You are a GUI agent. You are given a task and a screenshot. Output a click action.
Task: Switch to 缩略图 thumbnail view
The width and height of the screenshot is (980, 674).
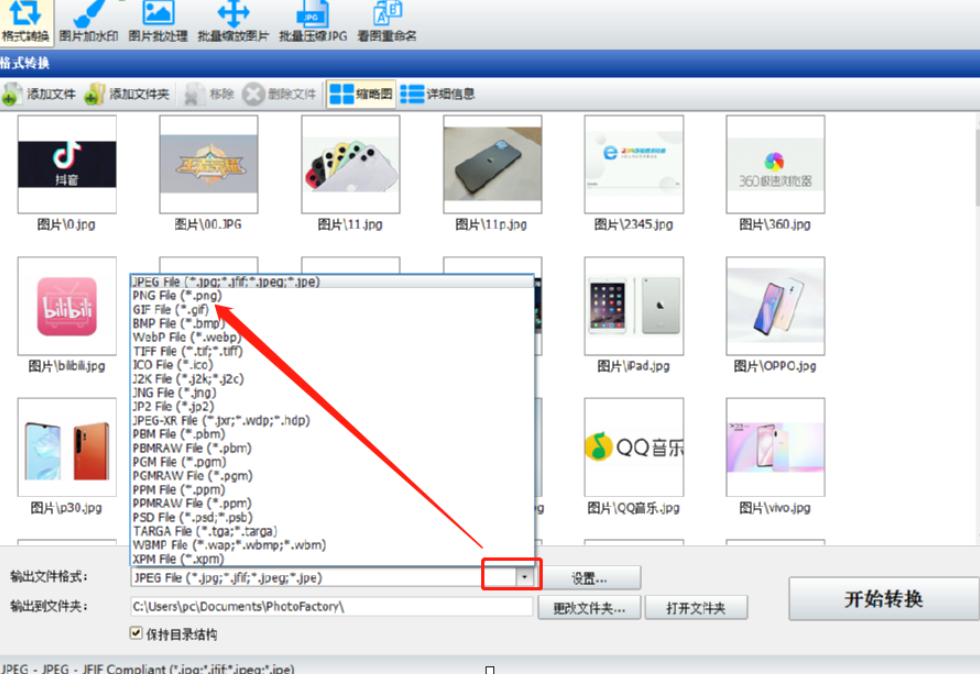click(x=361, y=94)
